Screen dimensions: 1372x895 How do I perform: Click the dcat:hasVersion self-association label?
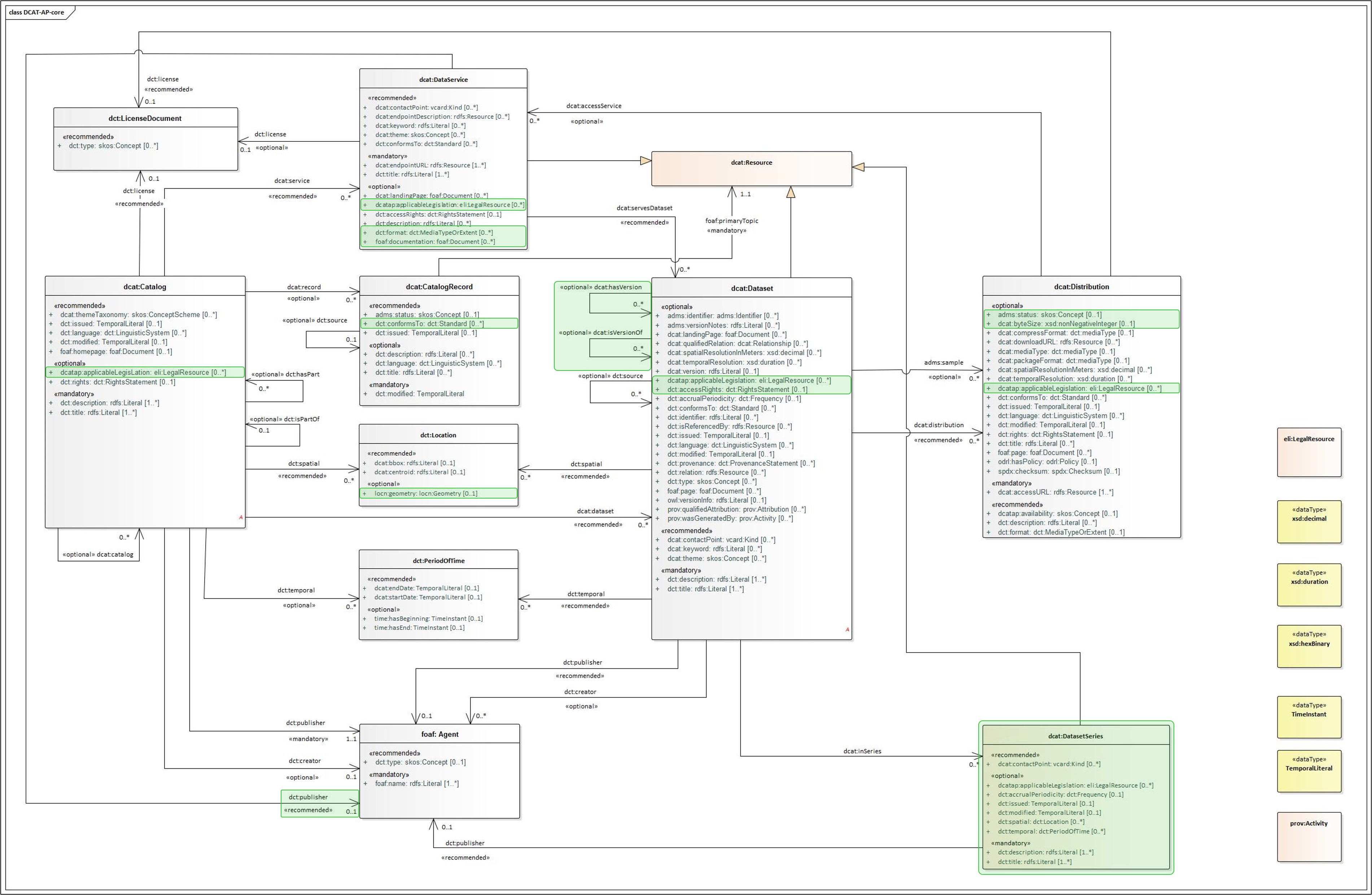coord(617,287)
